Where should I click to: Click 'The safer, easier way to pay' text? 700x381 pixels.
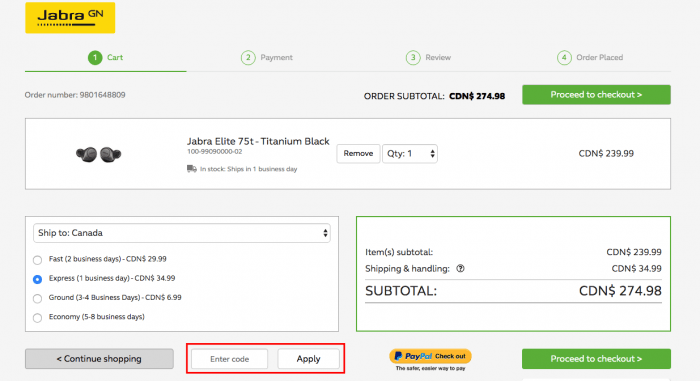coord(430,368)
